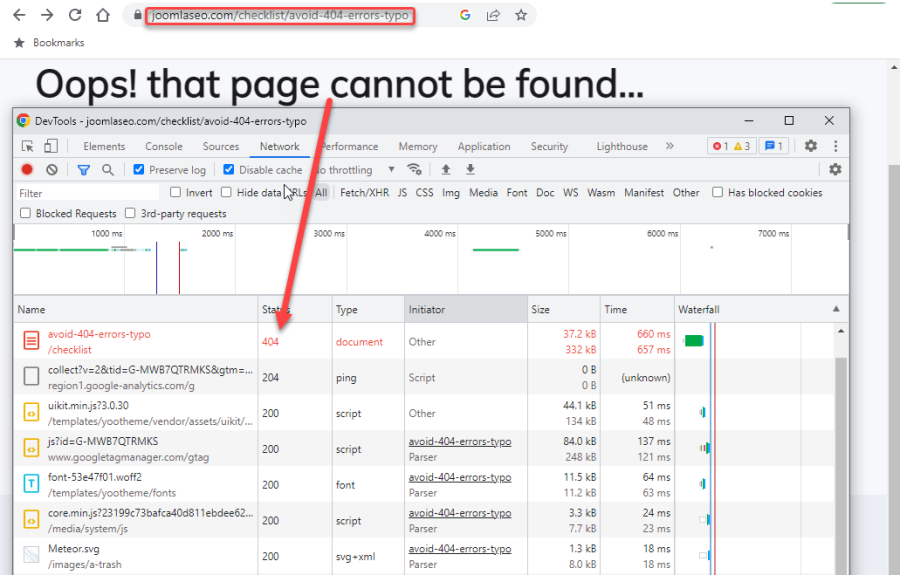Open the Sources tab
900x575 pixels.
(x=220, y=146)
